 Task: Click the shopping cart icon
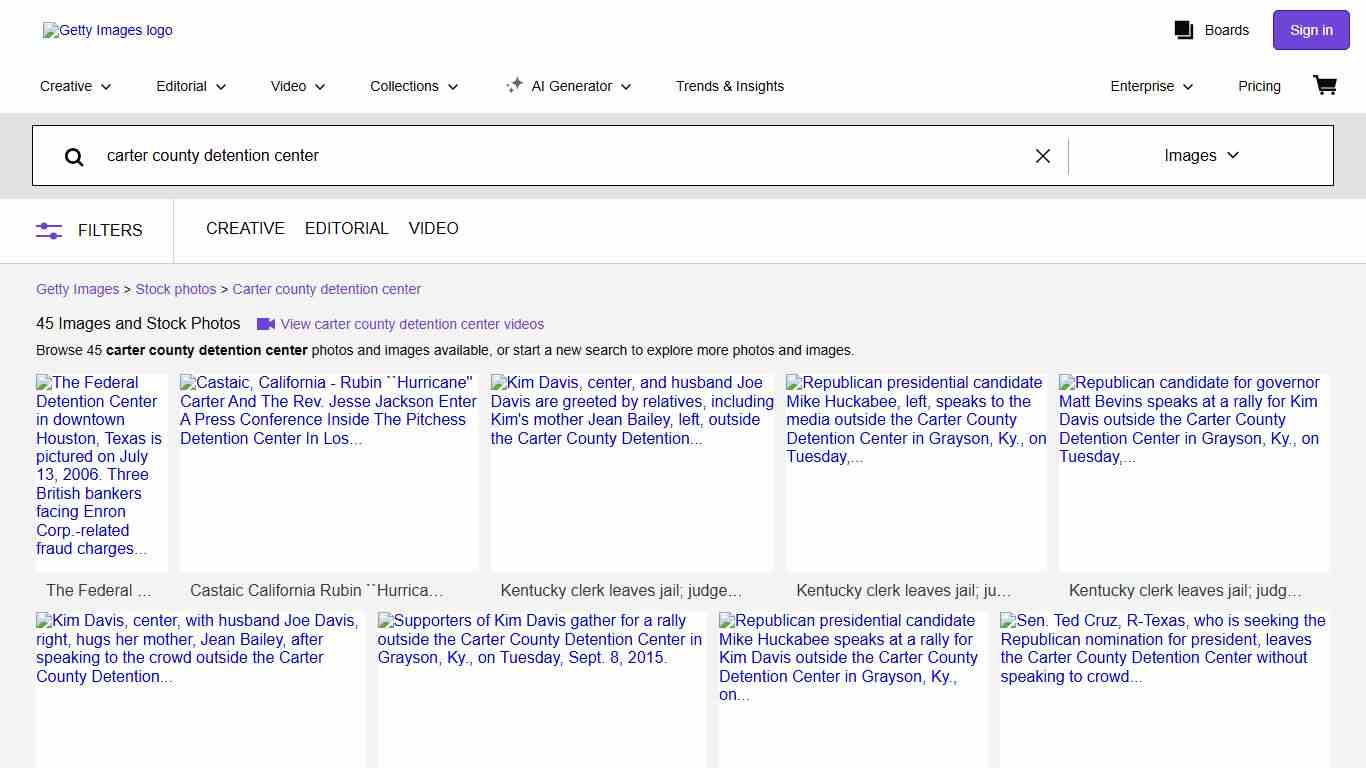[1325, 86]
